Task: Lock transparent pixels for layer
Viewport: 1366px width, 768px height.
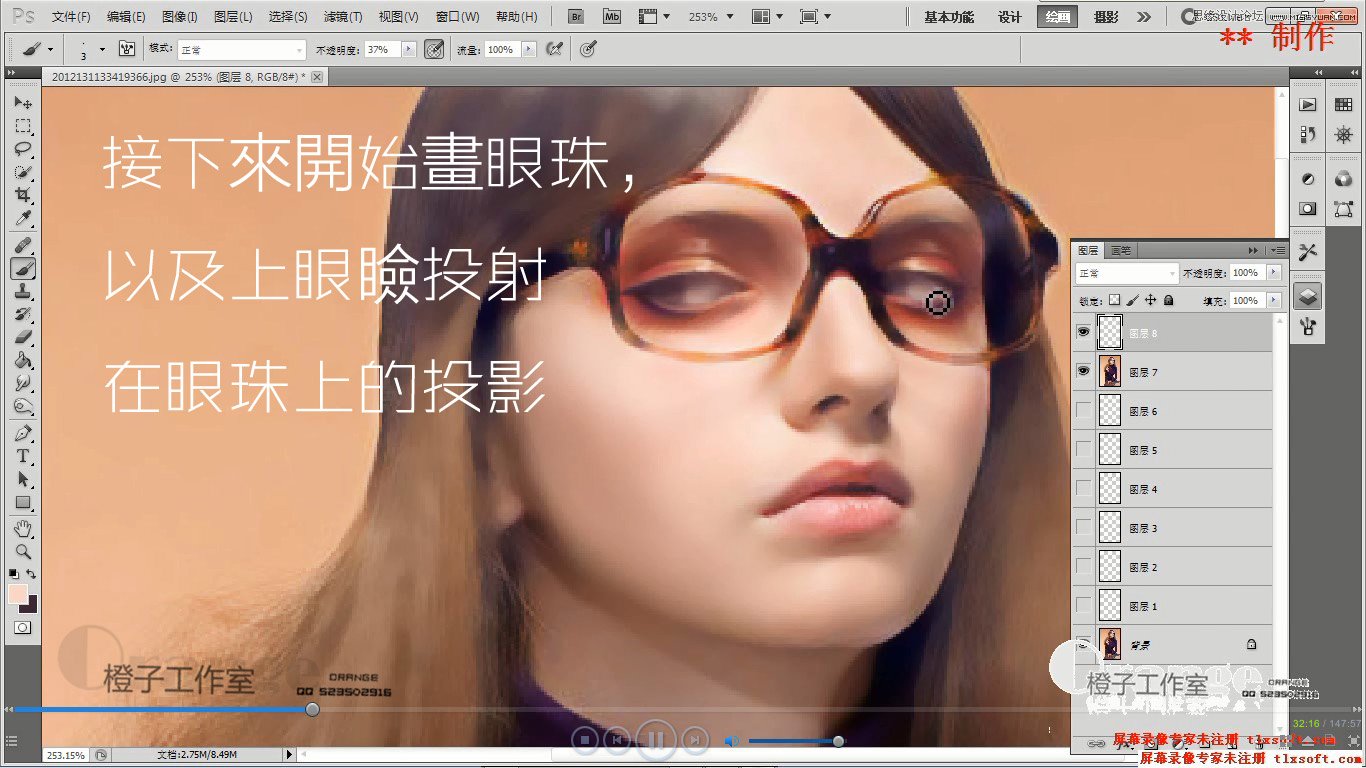Action: (1115, 300)
